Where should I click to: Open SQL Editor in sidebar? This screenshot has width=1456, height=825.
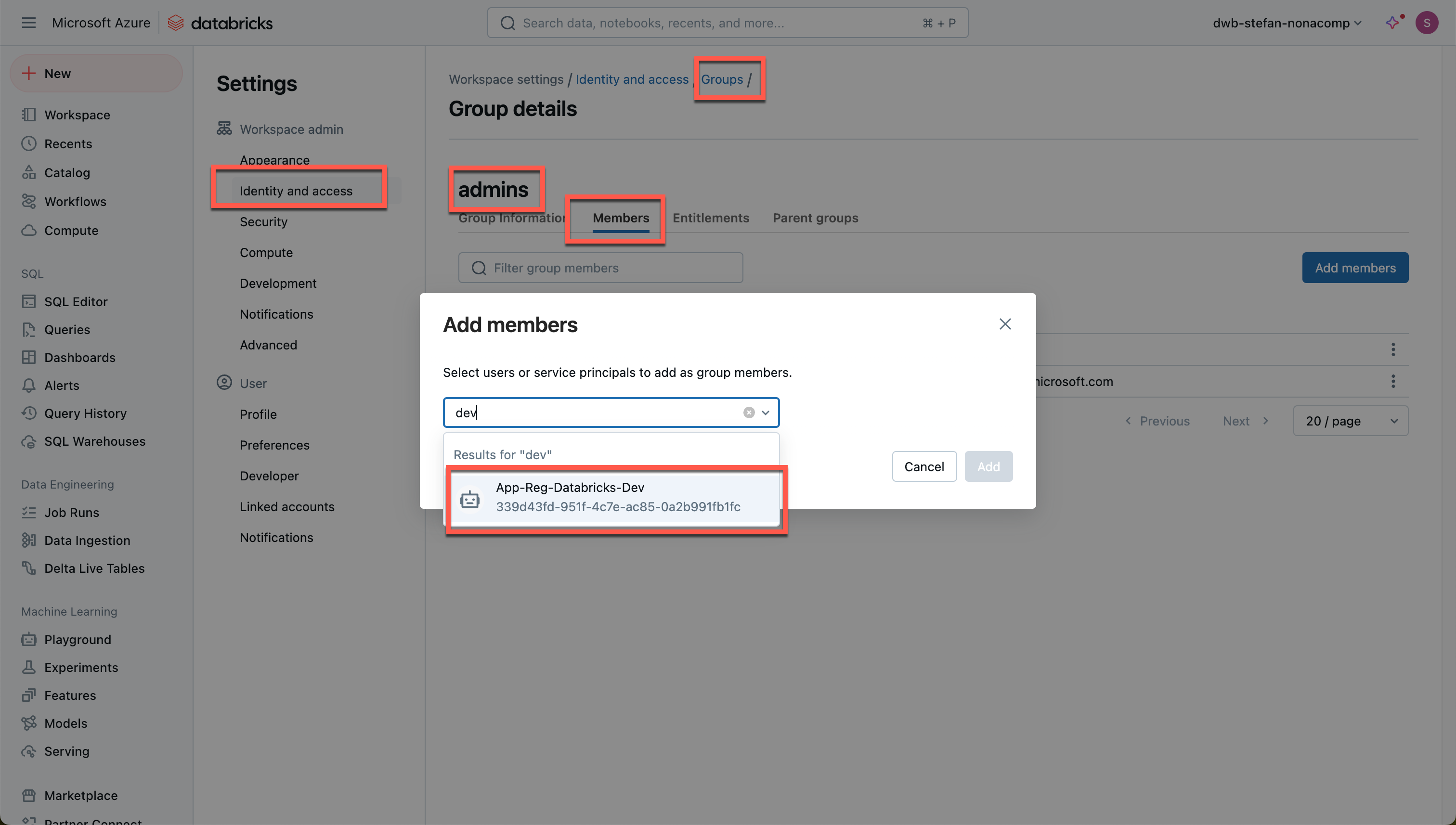pyautogui.click(x=76, y=301)
